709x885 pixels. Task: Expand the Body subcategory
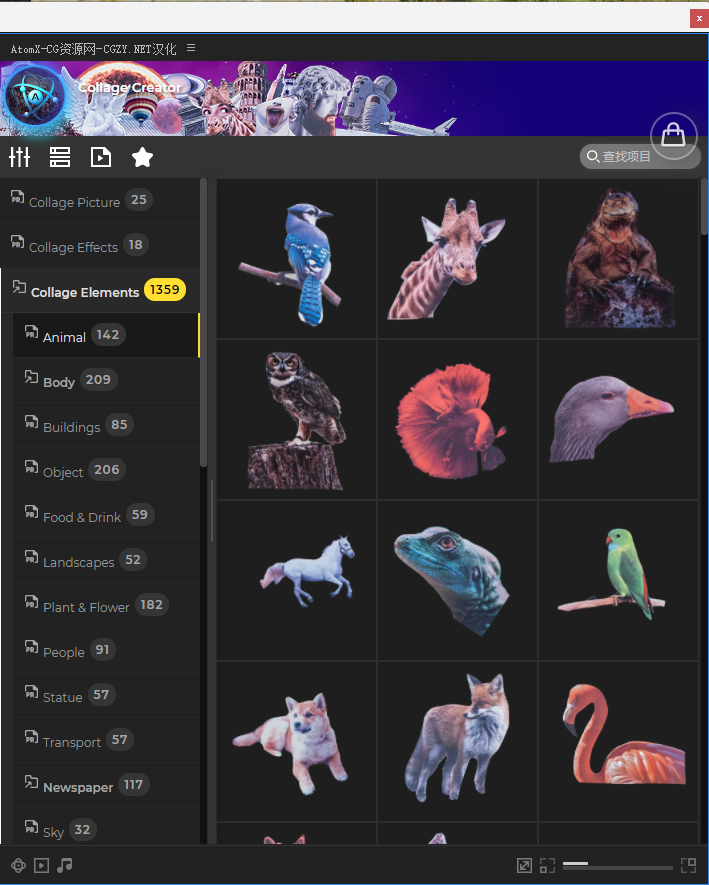click(106, 380)
